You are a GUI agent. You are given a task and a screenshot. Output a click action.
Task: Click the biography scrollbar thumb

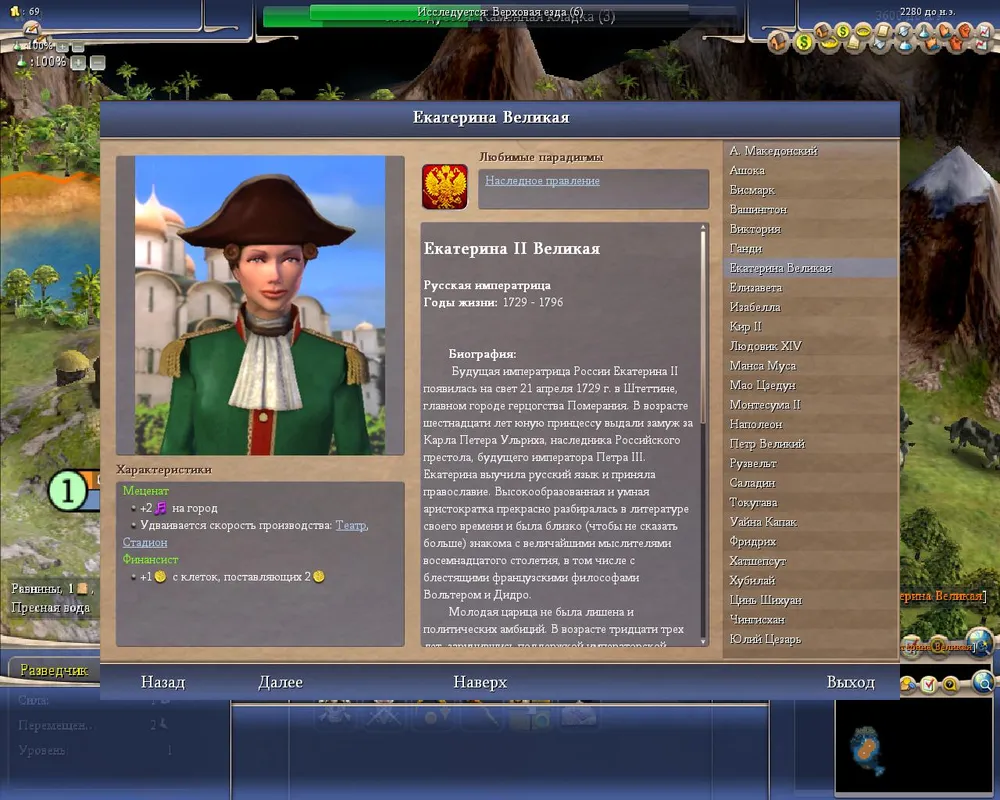(703, 327)
